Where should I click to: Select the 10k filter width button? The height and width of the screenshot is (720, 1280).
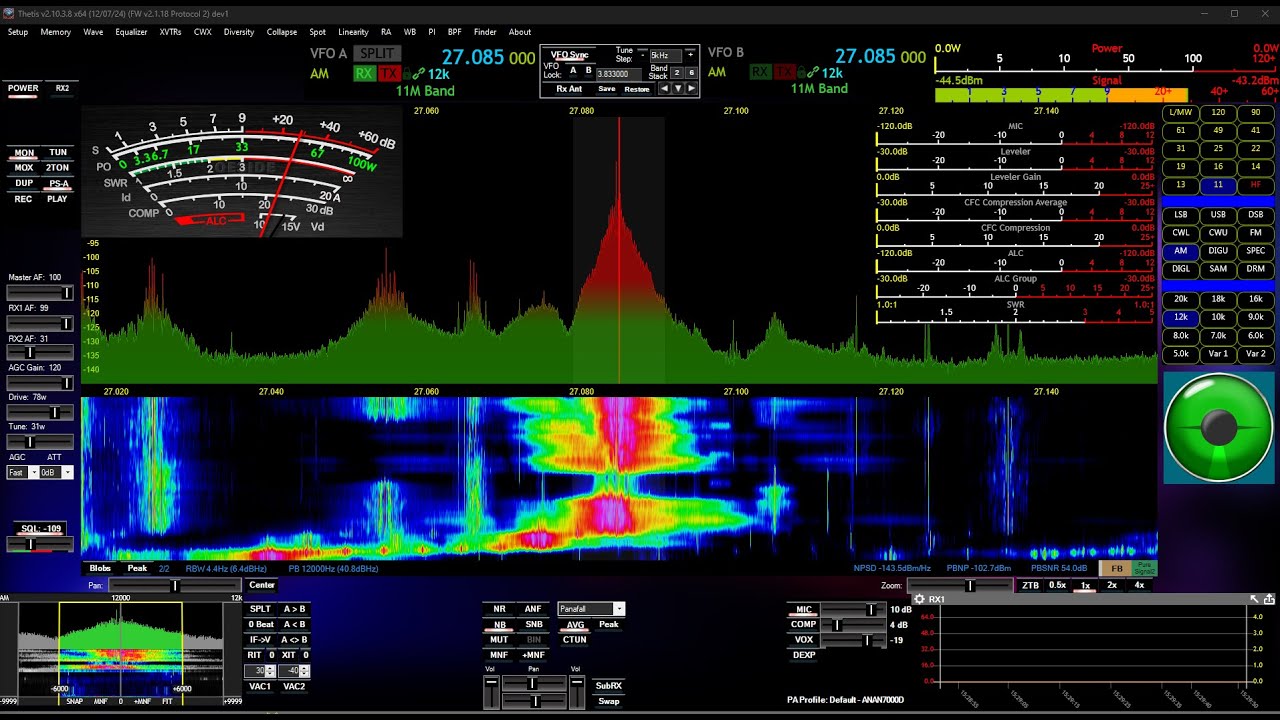(x=1218, y=318)
